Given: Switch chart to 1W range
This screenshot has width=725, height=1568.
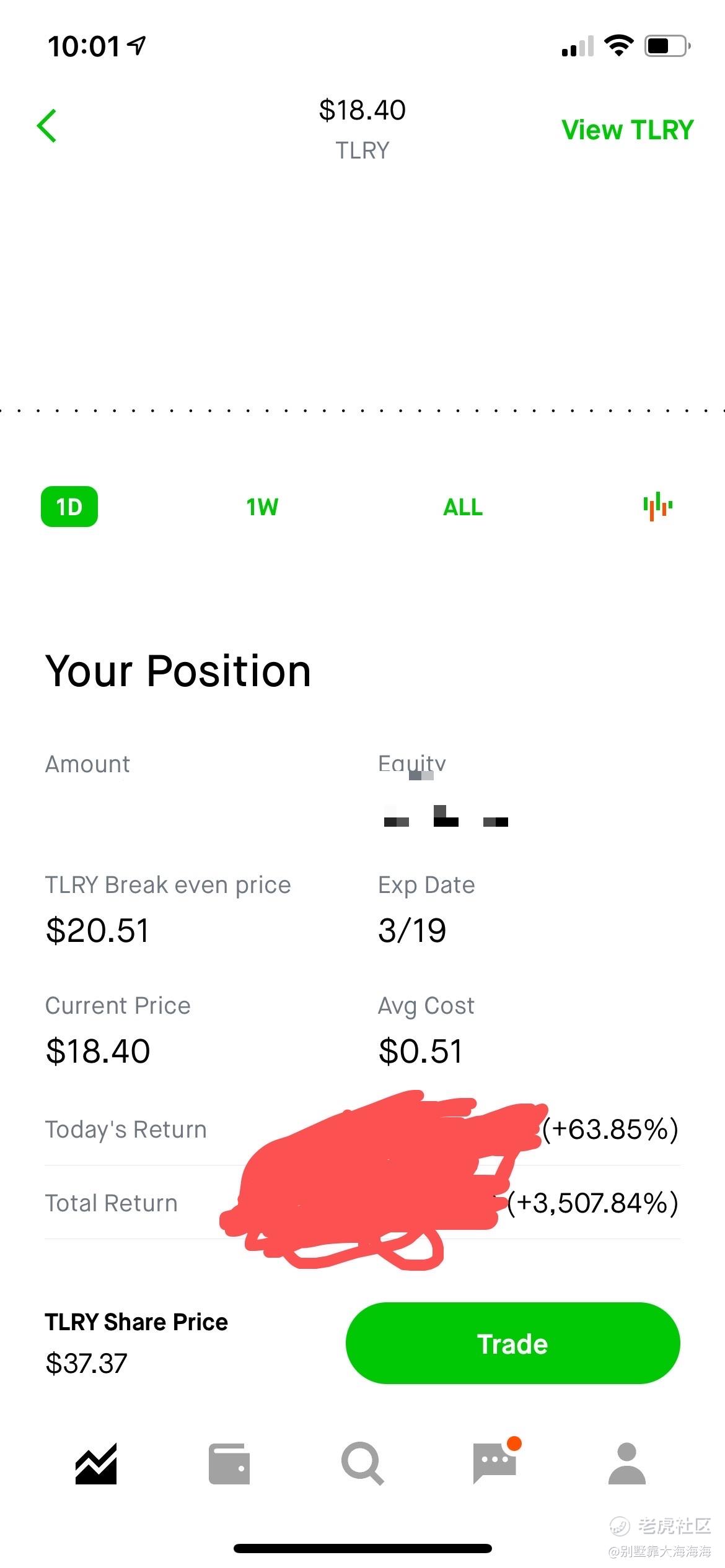Looking at the screenshot, I should [262, 507].
